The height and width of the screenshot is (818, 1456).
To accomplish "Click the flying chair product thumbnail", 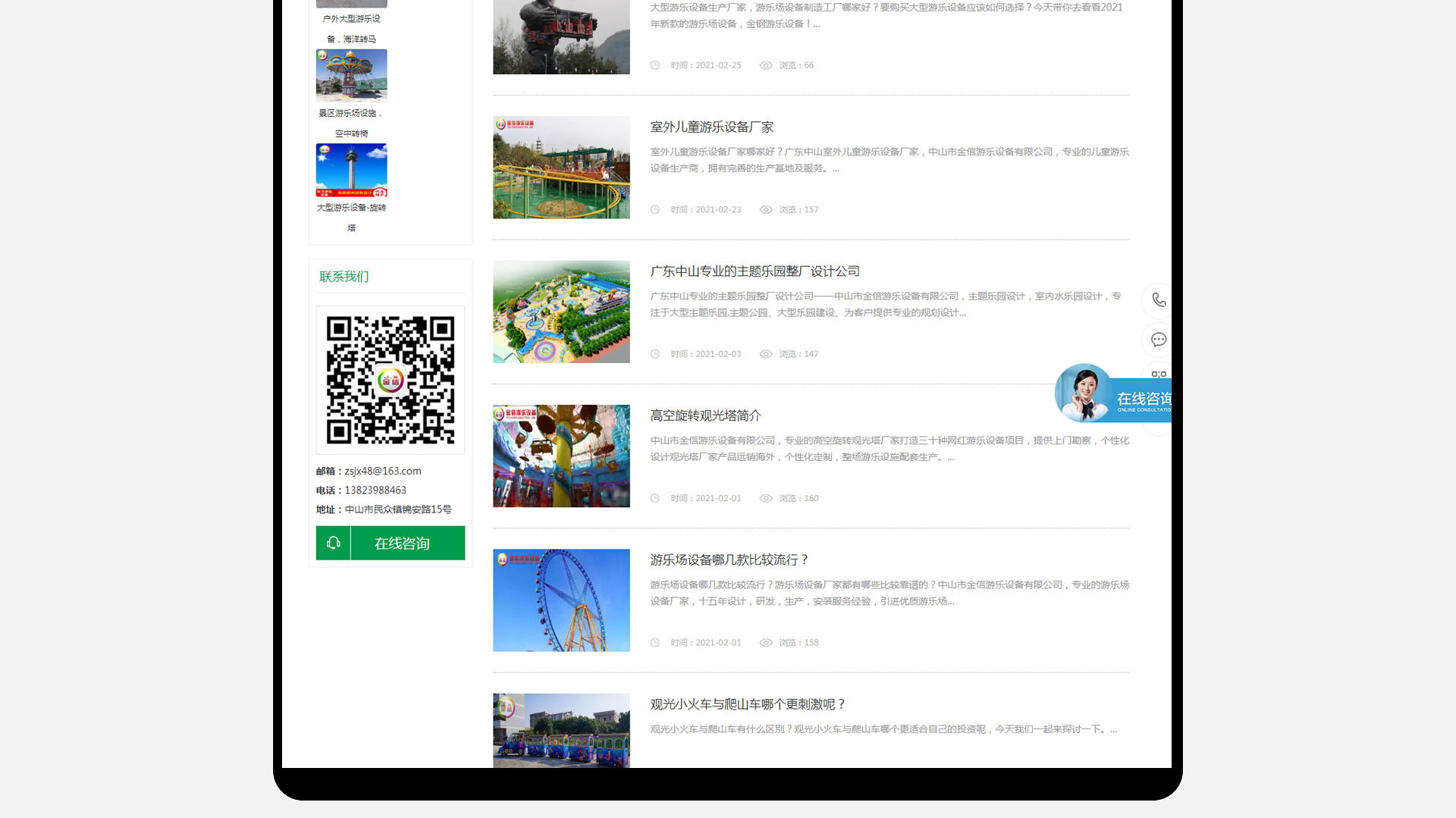I will [351, 75].
